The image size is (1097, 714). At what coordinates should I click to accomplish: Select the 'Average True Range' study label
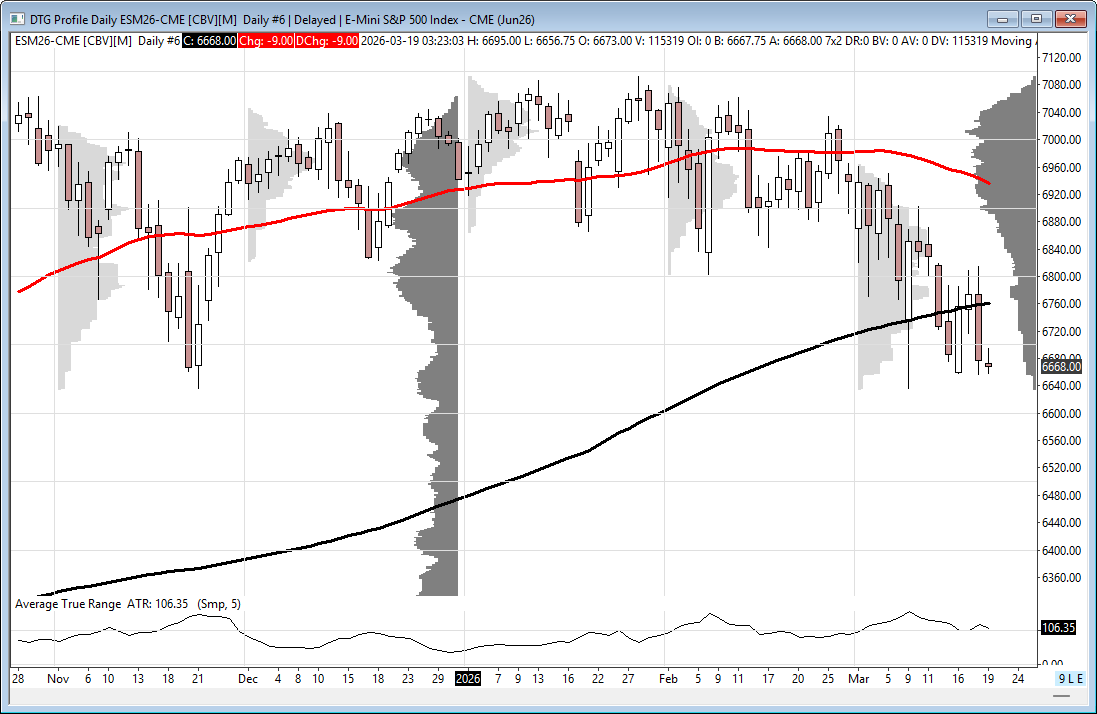[68, 604]
